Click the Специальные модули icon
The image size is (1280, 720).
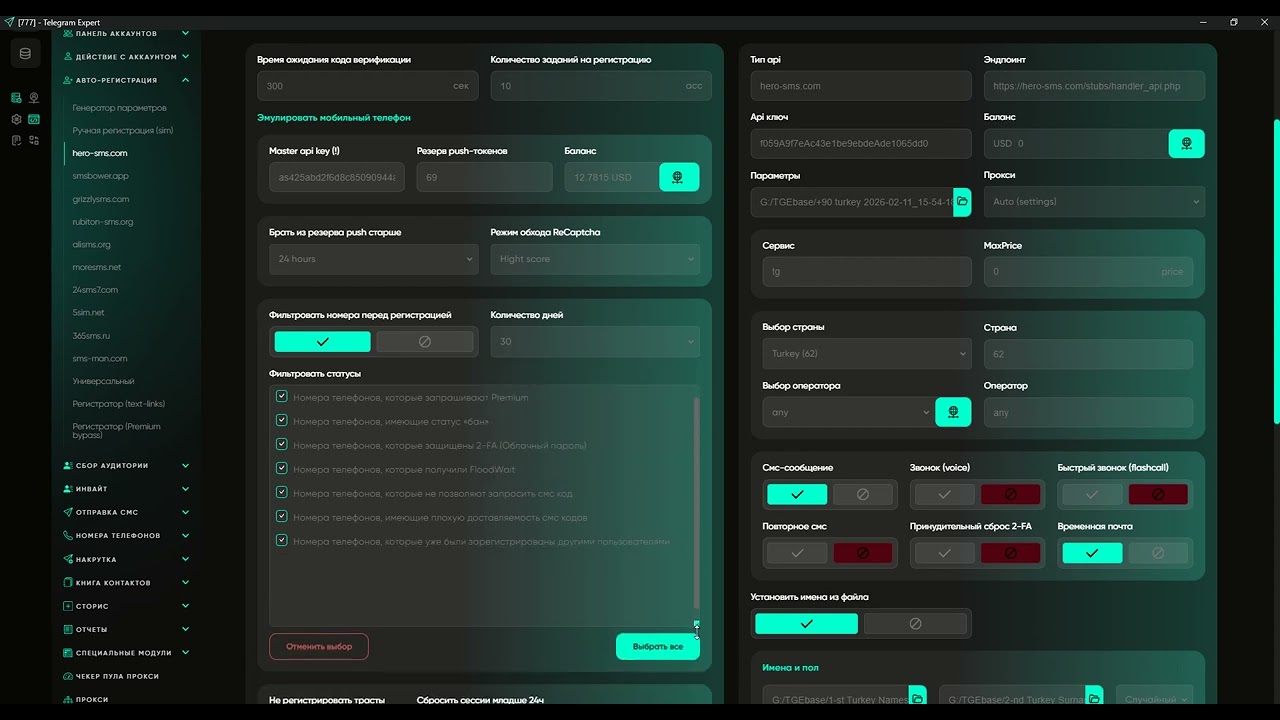coord(67,653)
